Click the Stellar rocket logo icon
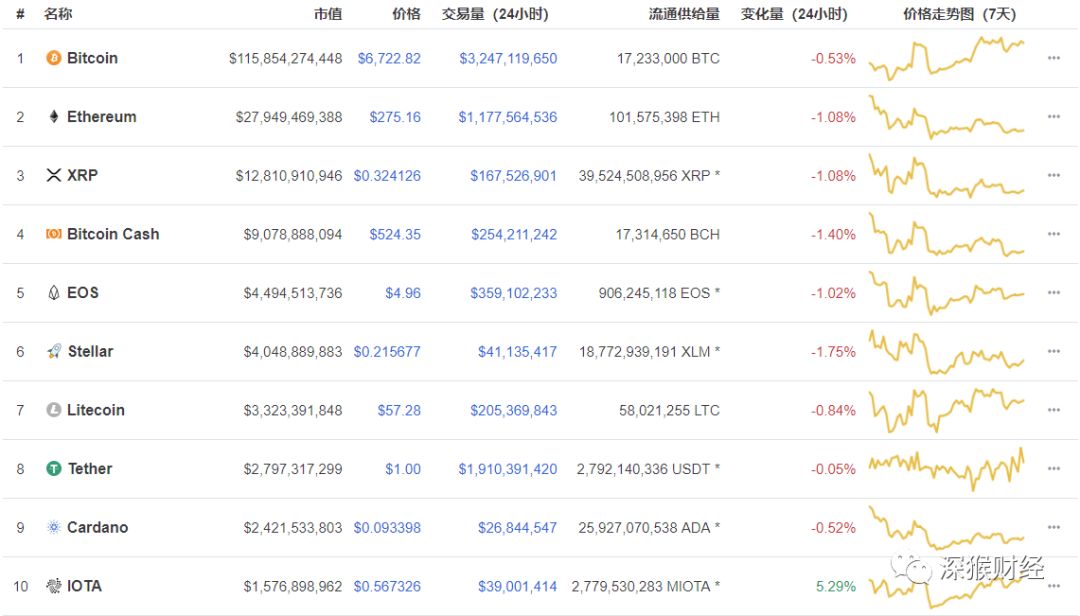This screenshot has height=616, width=1080. (54, 351)
